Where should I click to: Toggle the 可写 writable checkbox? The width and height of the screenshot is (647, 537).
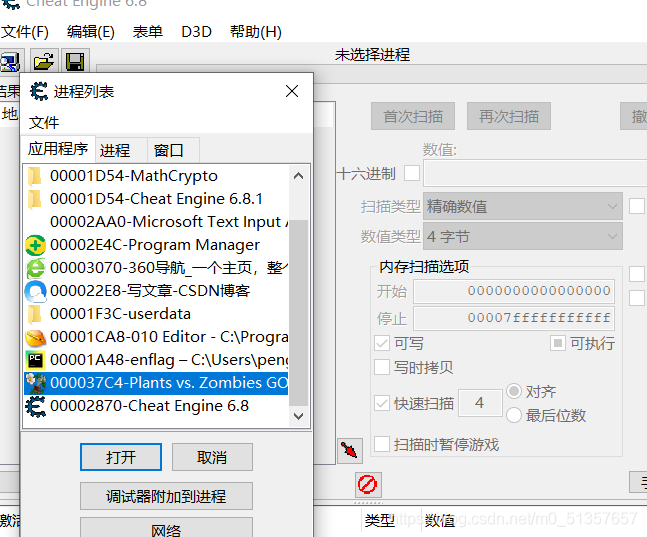382,343
